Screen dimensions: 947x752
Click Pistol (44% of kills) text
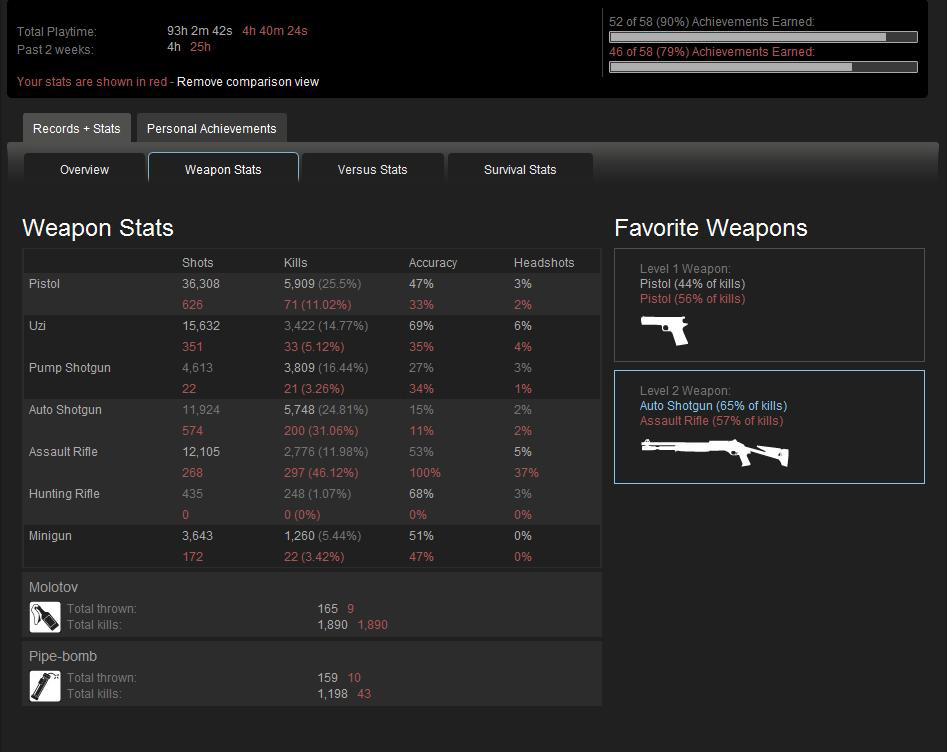point(692,283)
